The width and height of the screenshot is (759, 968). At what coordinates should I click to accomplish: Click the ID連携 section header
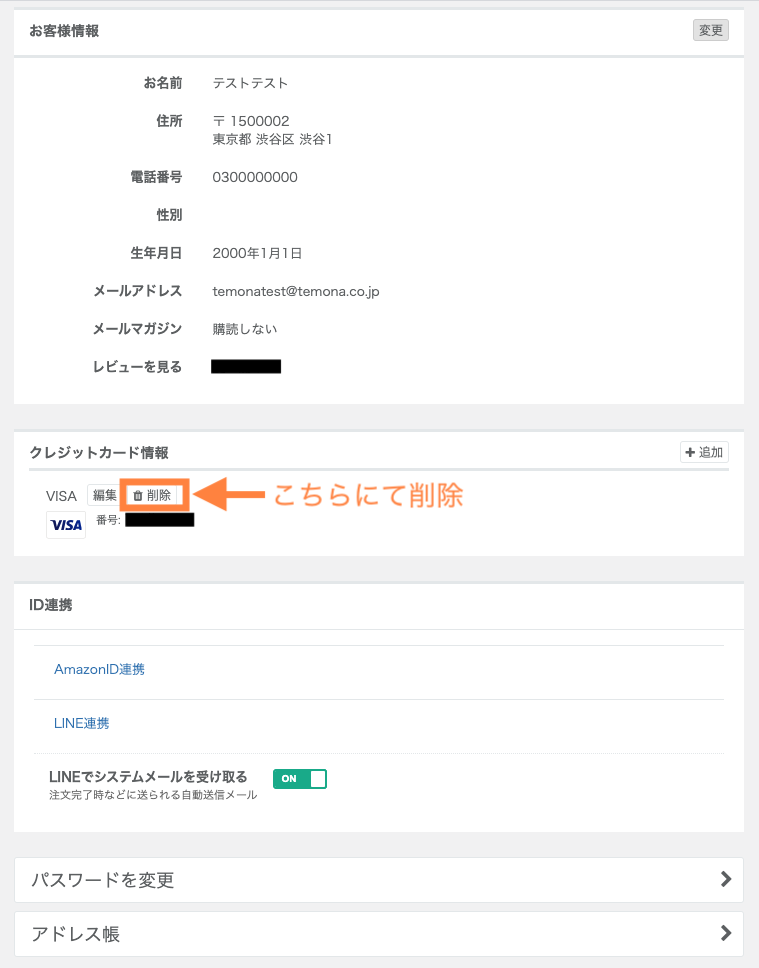tap(51, 605)
